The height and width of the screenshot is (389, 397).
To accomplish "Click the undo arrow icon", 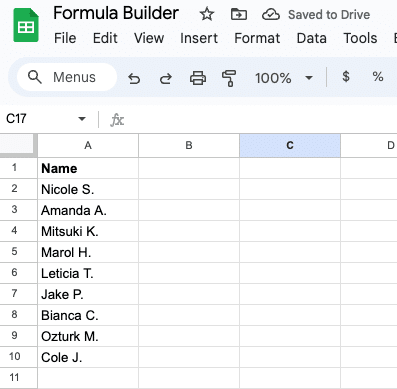I will [134, 78].
